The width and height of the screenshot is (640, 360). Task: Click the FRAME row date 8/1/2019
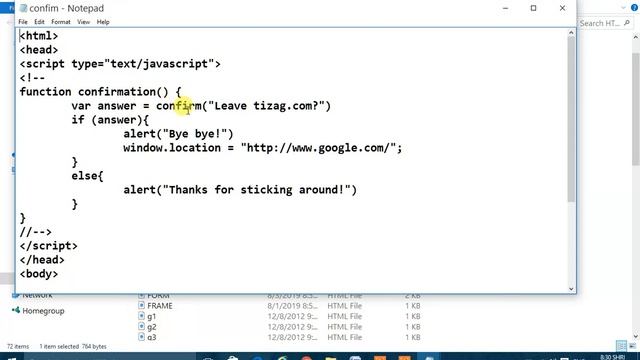pos(292,306)
